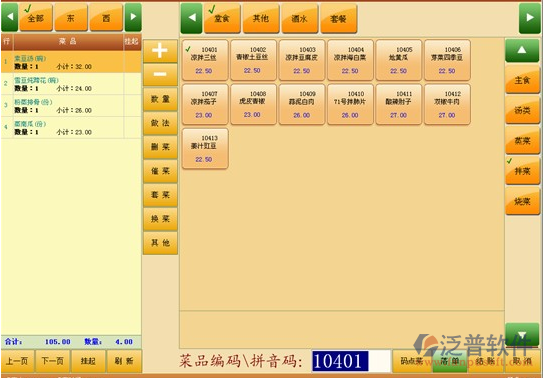Switch to the 汤类 soup category
This screenshot has width=543, height=378.
tap(522, 110)
